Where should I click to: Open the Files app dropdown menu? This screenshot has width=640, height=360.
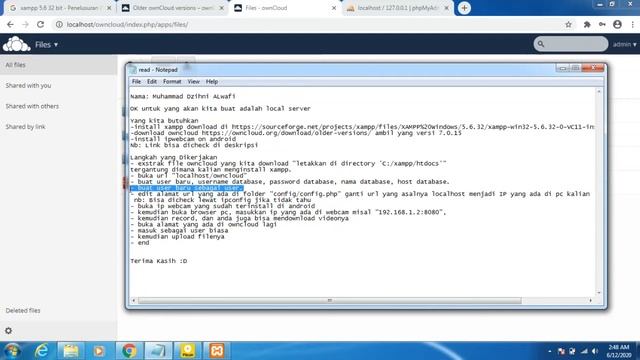click(x=47, y=44)
